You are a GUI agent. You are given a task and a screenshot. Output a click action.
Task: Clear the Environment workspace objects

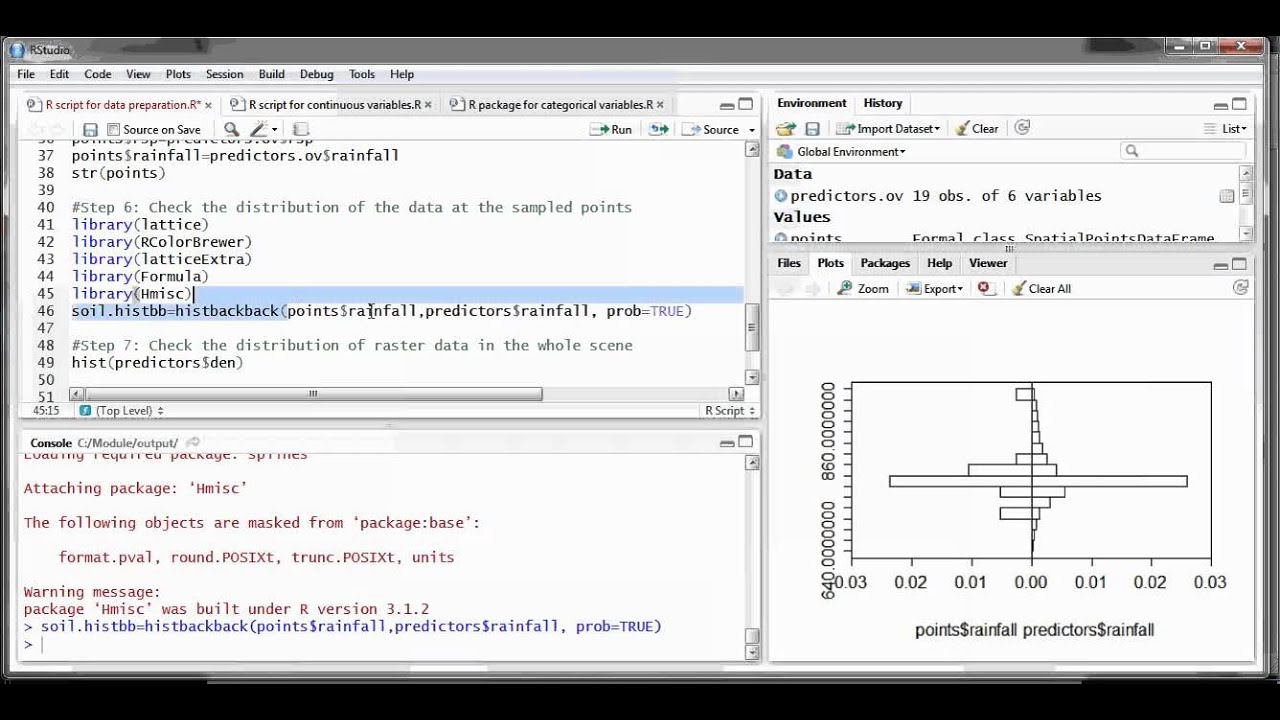976,128
